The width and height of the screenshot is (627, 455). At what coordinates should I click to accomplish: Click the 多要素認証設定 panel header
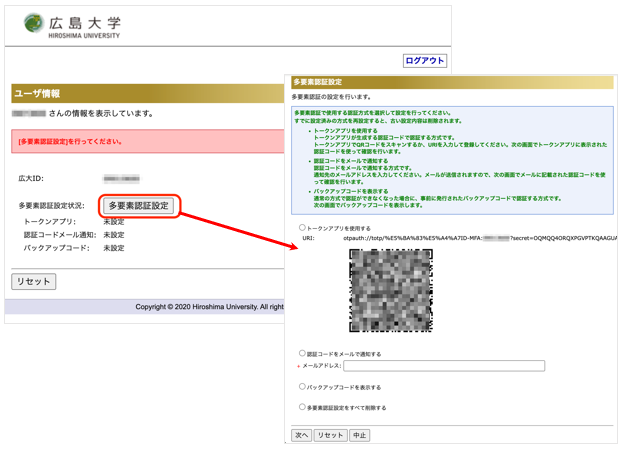pos(318,82)
